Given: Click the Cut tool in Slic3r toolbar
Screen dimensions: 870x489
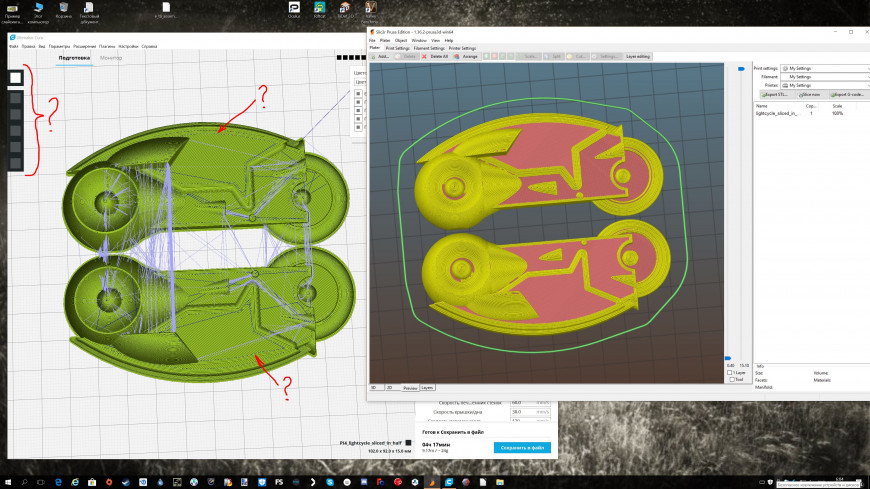Looking at the screenshot, I should 577,57.
